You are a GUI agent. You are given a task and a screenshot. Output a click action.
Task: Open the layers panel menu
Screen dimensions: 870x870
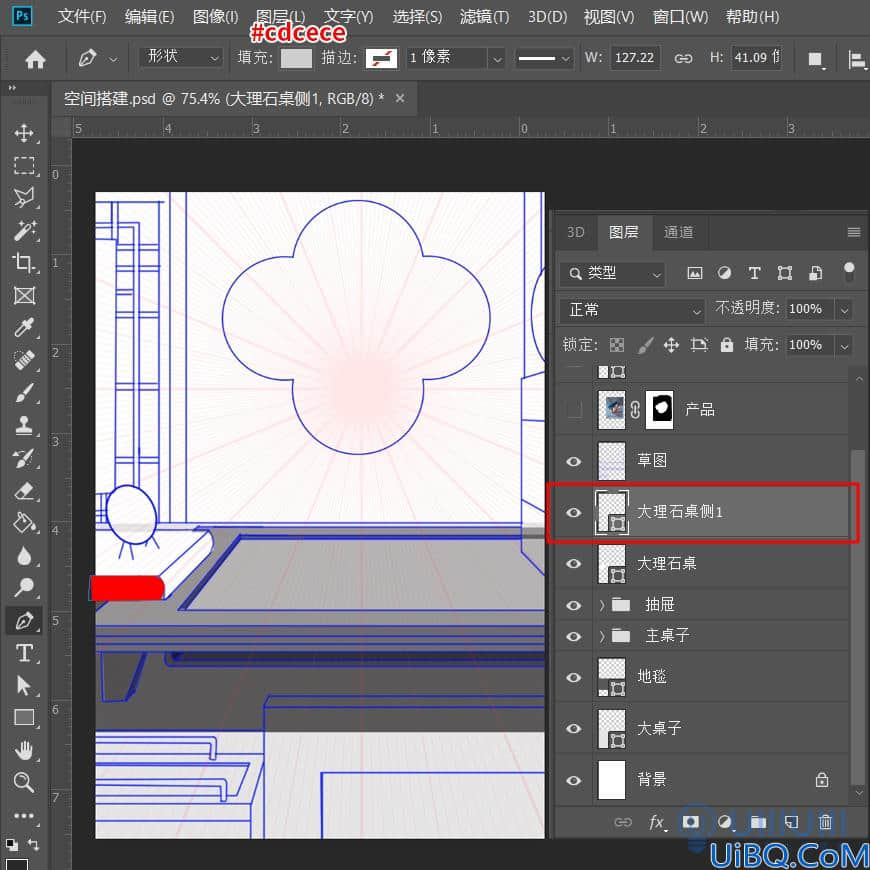(x=854, y=232)
